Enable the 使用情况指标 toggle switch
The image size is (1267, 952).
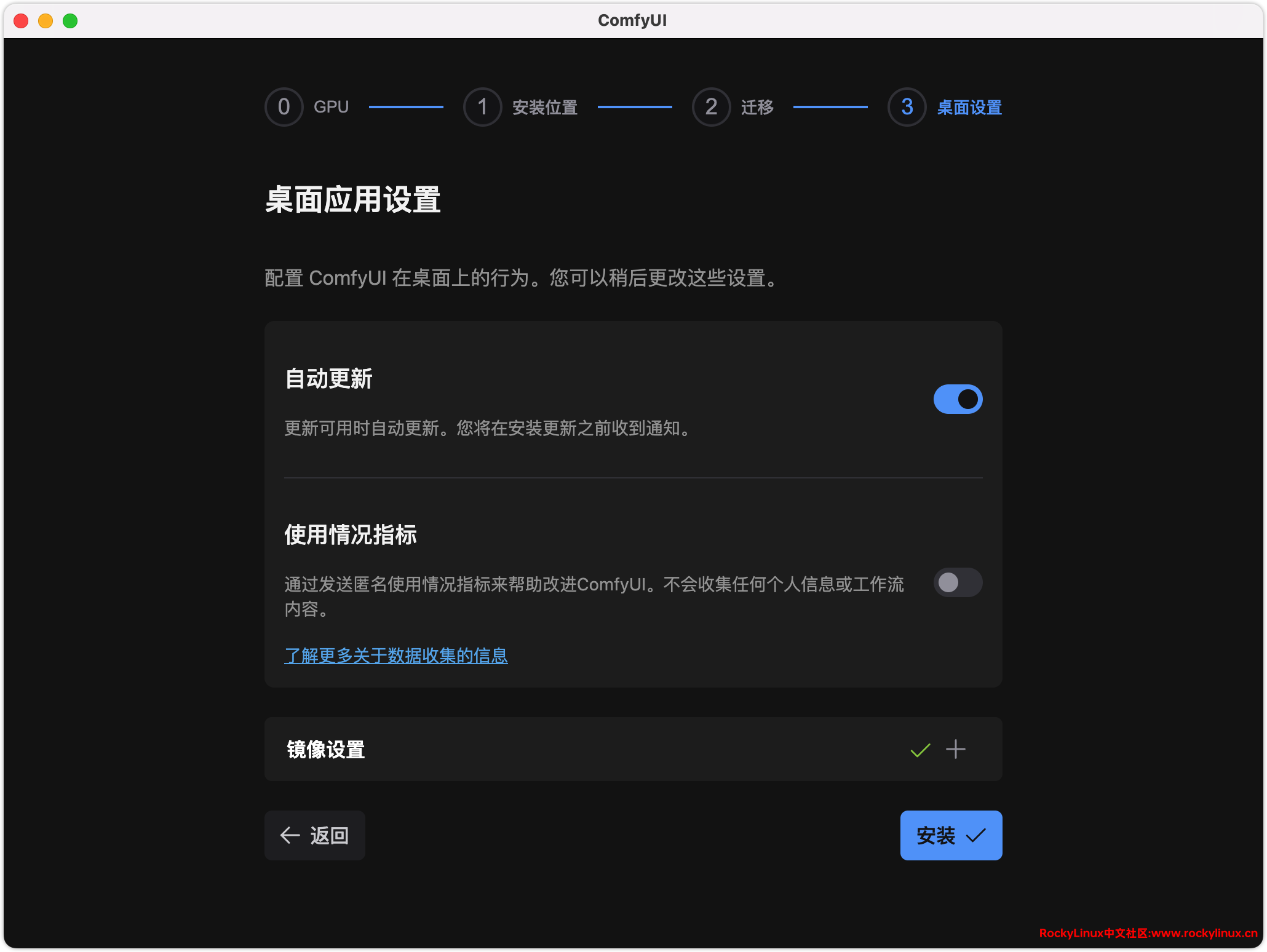point(958,582)
